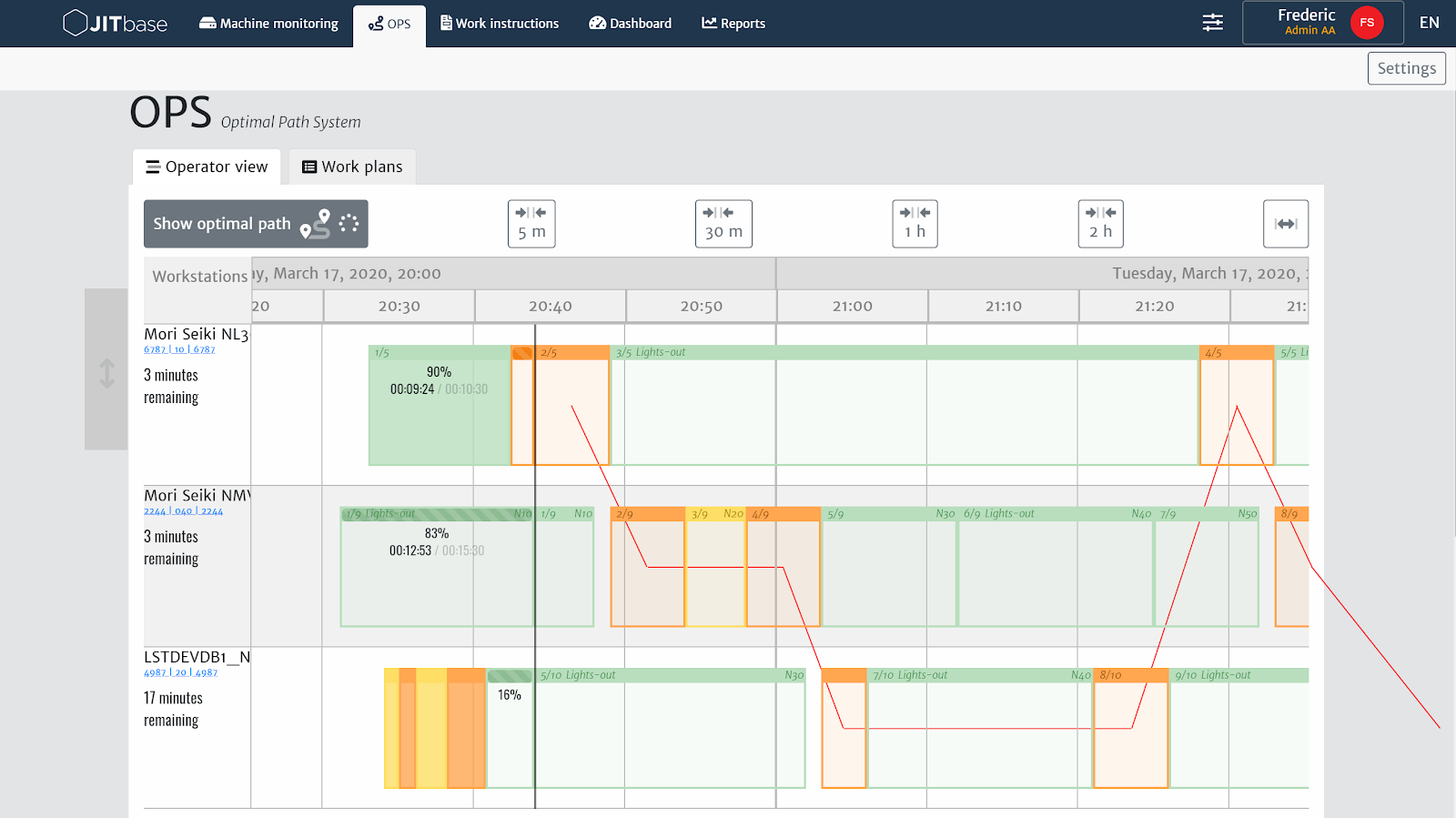This screenshot has height=818, width=1456.
Task: Open the 4987 | 20 | 4987 link
Action: pos(180,672)
